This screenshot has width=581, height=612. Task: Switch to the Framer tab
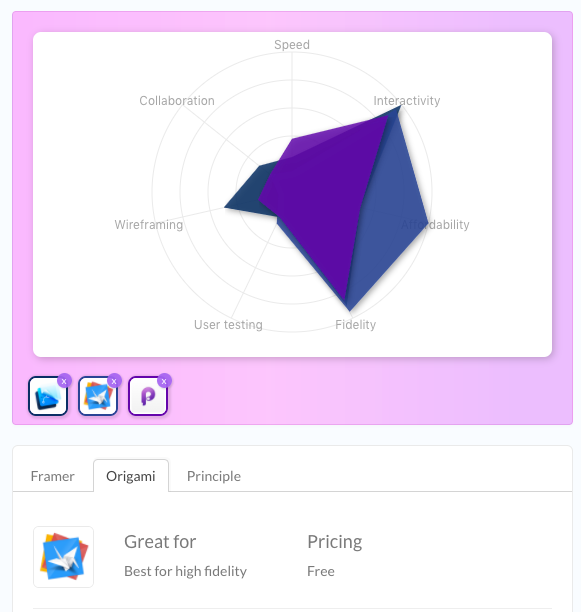(53, 476)
